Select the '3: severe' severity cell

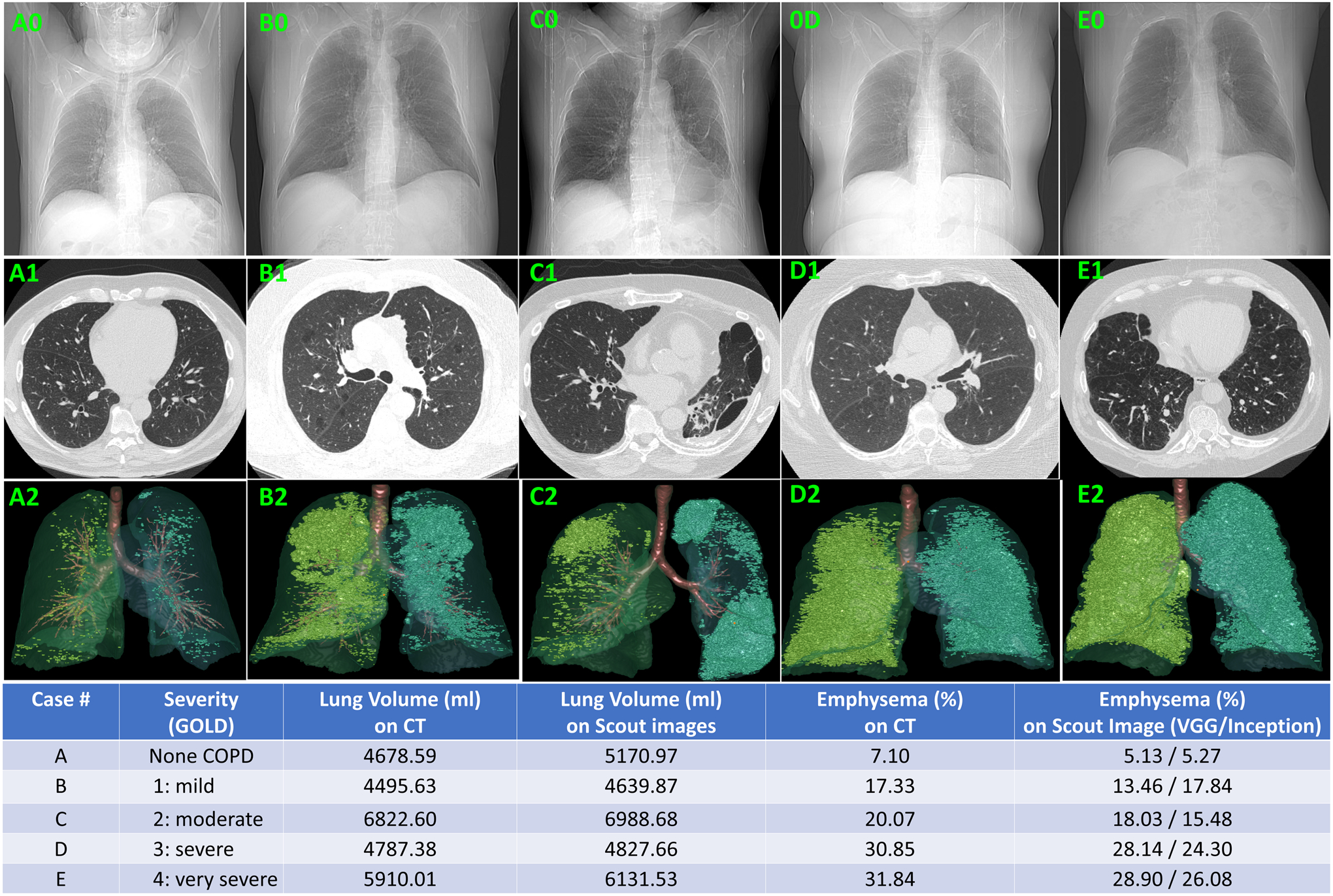pos(201,849)
